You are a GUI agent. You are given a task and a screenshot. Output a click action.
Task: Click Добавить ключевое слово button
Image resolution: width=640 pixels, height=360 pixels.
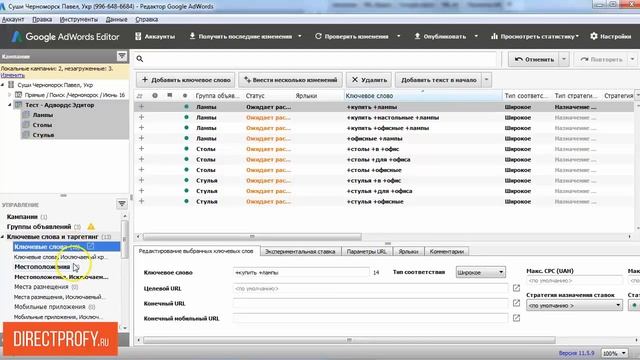pyautogui.click(x=186, y=80)
